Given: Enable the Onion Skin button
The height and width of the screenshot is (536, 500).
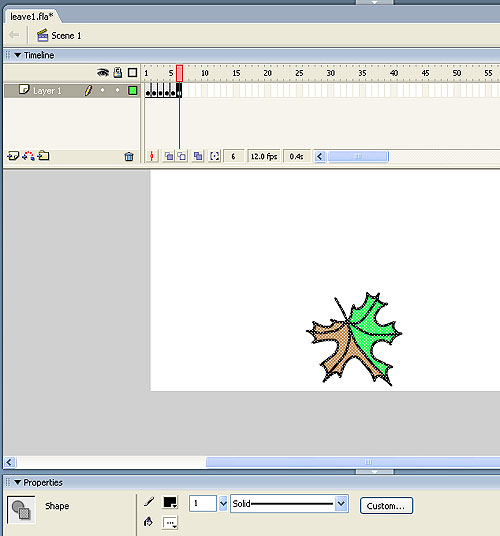Looking at the screenshot, I should coord(168,156).
